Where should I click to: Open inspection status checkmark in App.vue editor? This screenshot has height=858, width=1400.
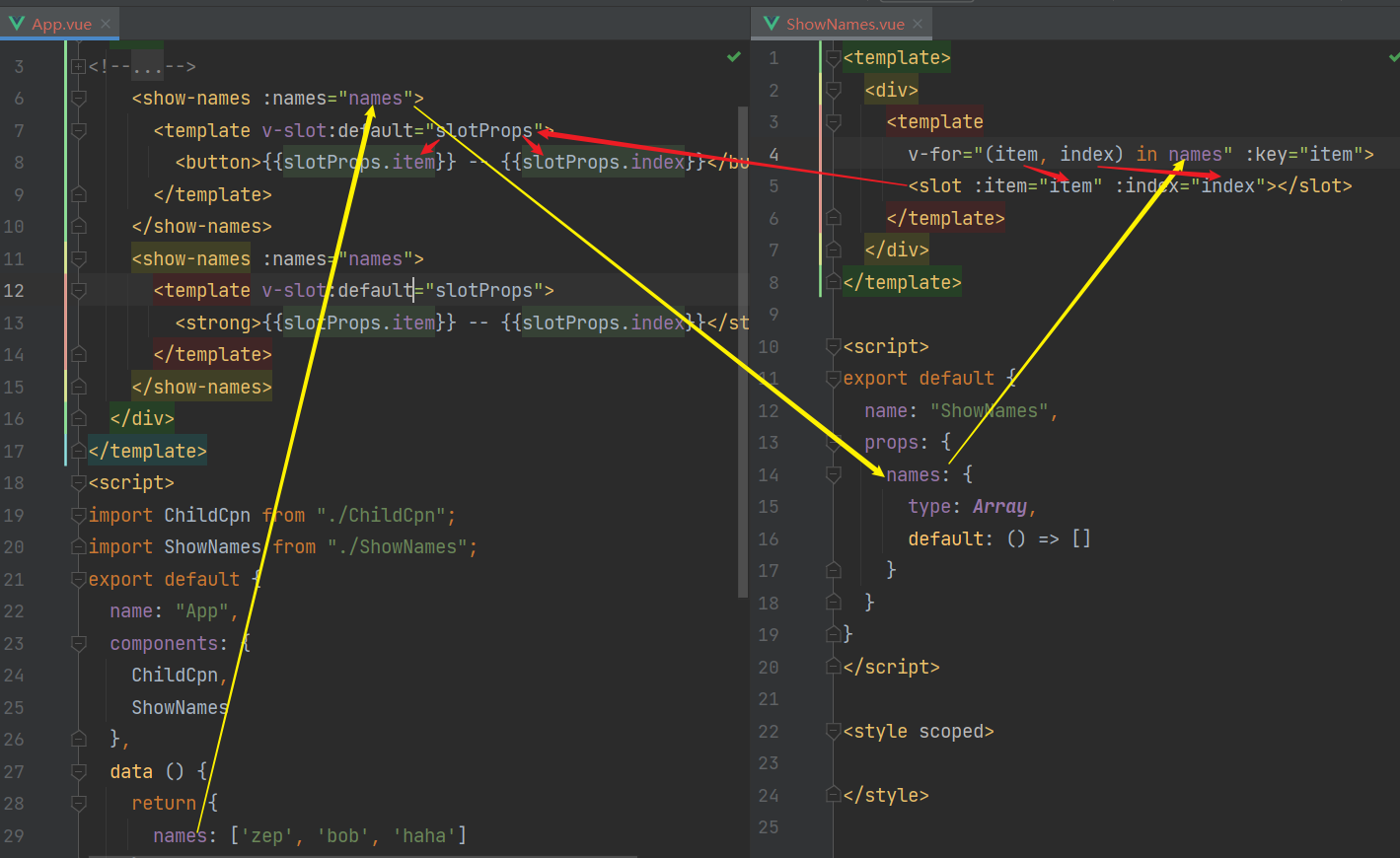[x=734, y=57]
